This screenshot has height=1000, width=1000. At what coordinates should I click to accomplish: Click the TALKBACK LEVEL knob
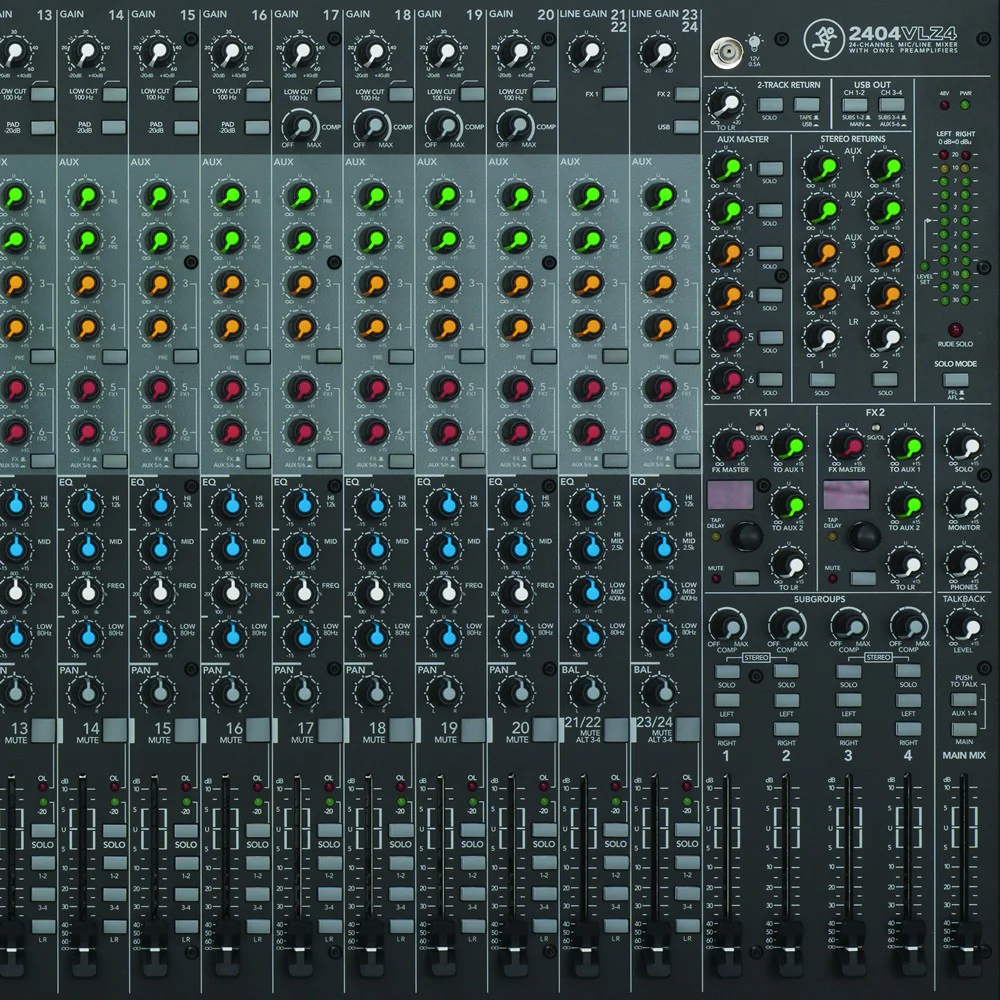click(964, 626)
